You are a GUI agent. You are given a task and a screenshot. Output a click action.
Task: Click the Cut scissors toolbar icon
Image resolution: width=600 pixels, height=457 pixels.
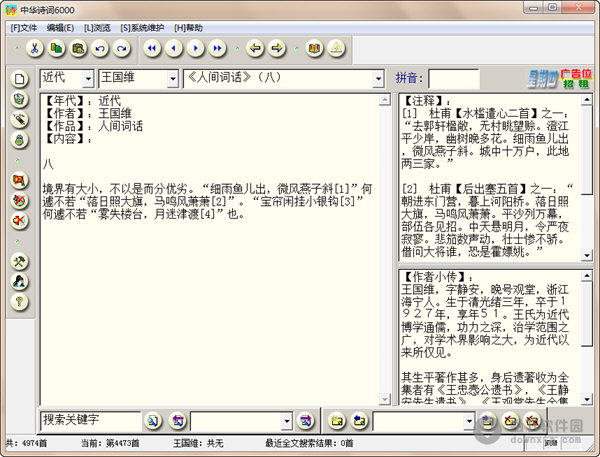pos(35,49)
